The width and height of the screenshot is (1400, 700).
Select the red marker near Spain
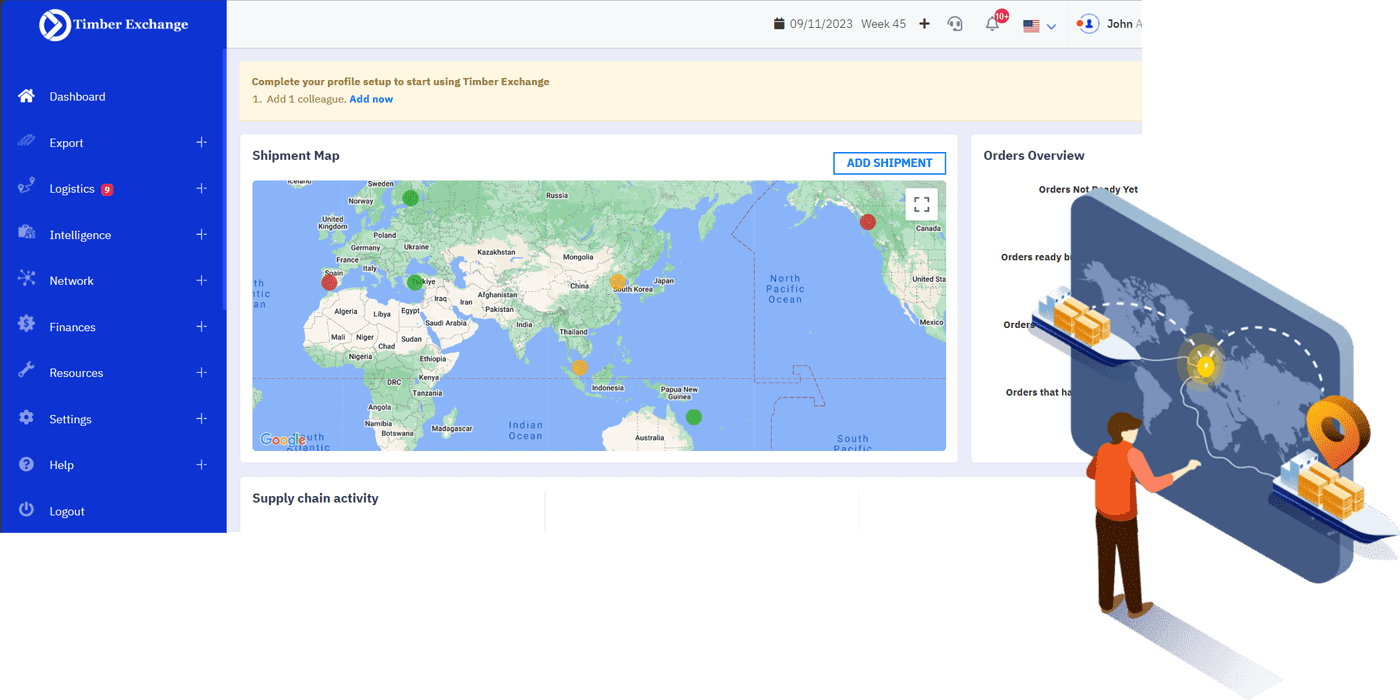click(329, 283)
